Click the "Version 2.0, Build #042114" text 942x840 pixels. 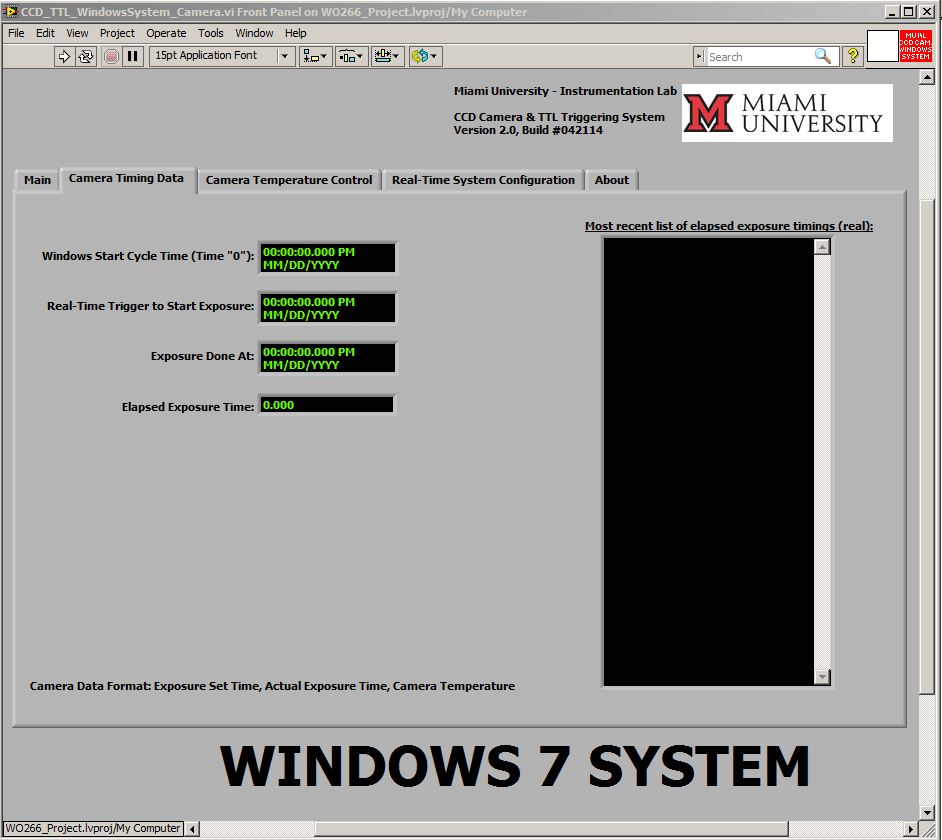click(528, 130)
